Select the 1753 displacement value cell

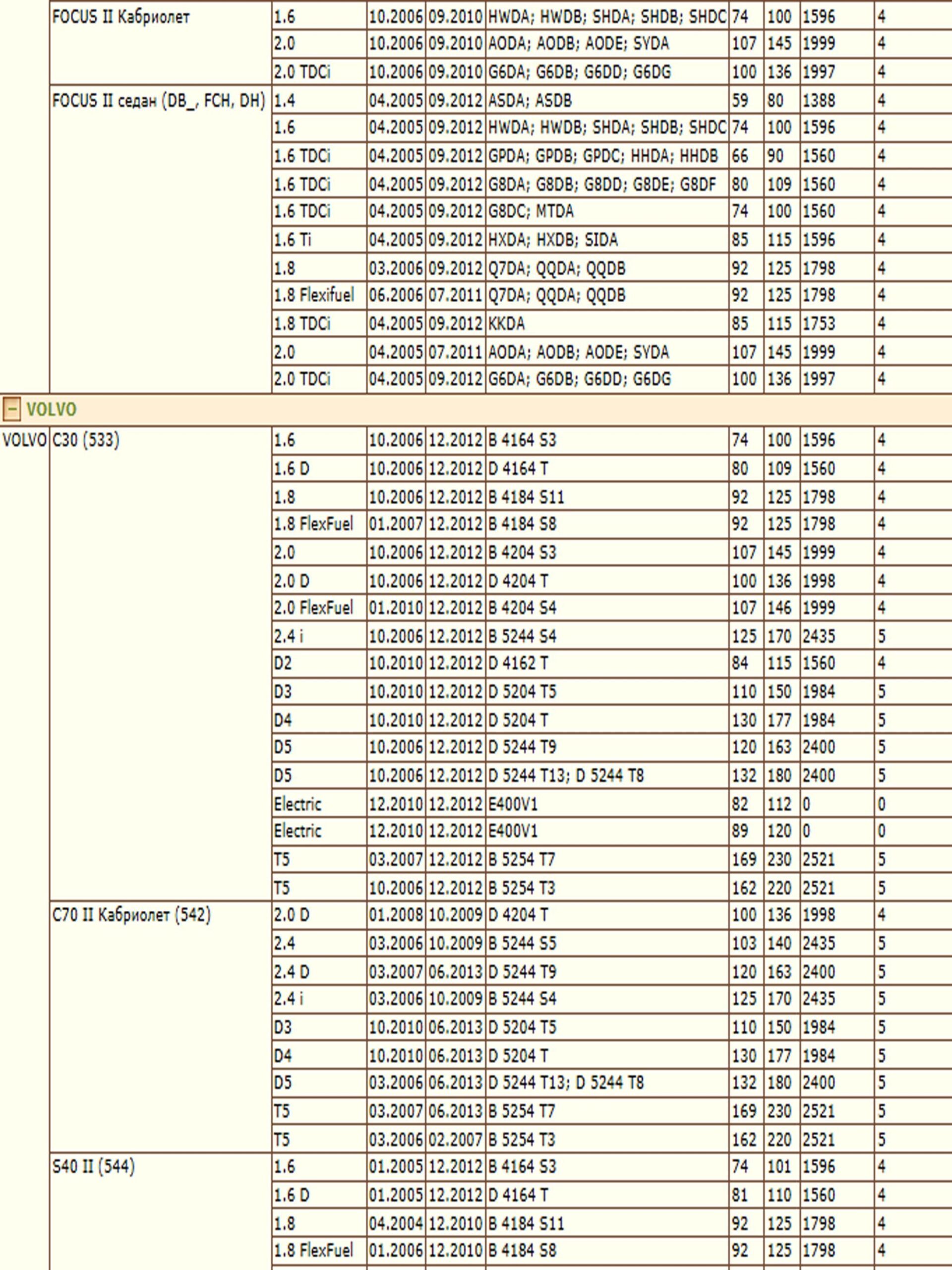(x=818, y=324)
